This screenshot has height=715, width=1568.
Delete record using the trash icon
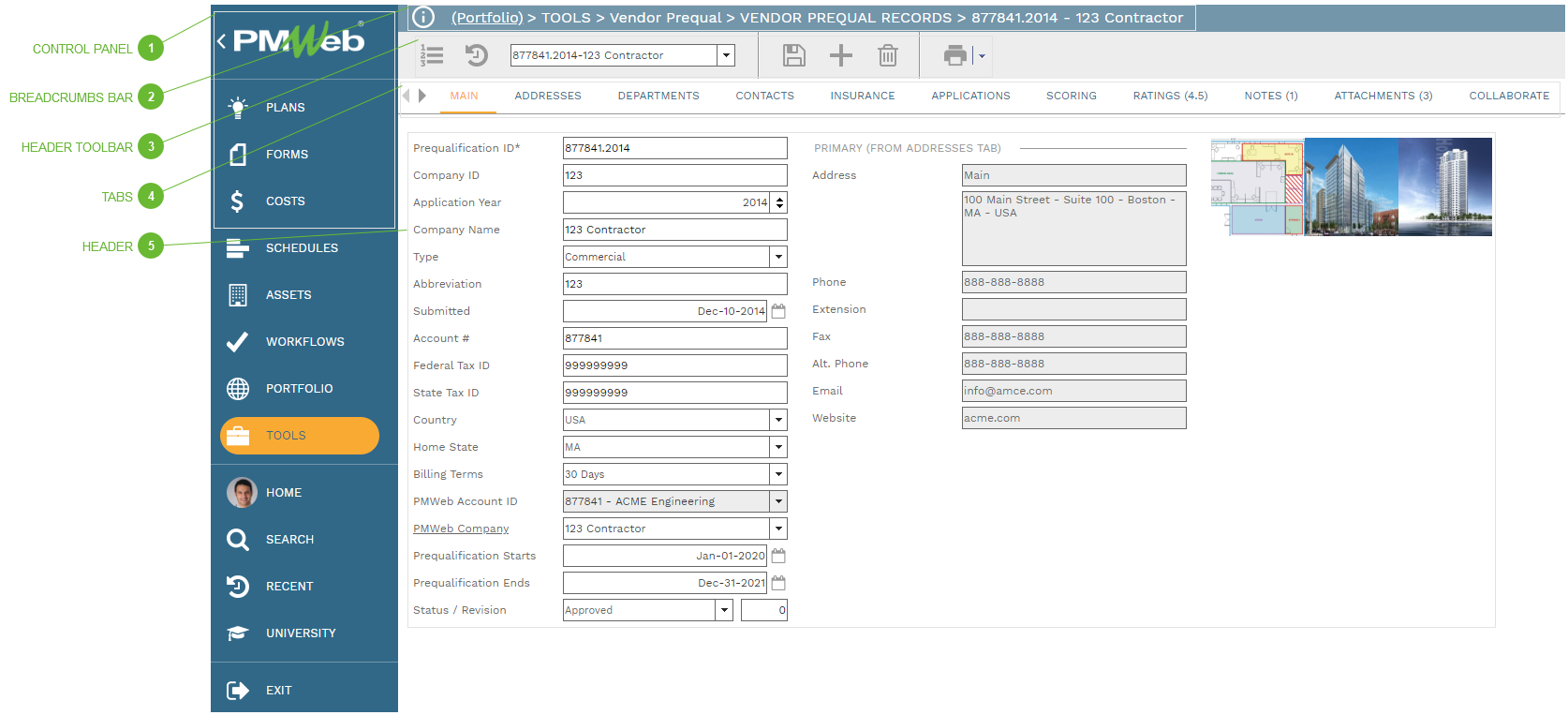[x=887, y=55]
